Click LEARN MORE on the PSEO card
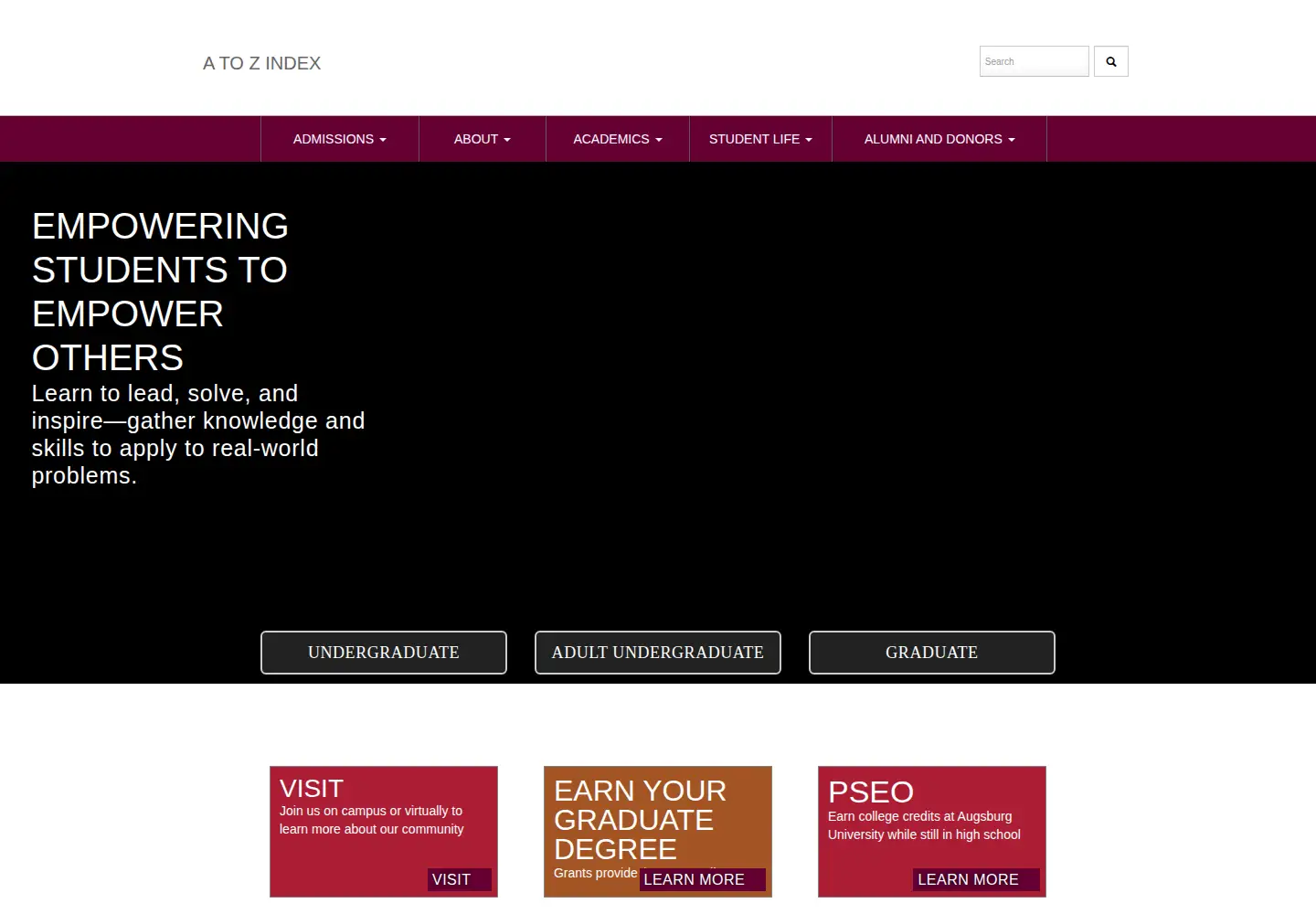 pos(977,879)
